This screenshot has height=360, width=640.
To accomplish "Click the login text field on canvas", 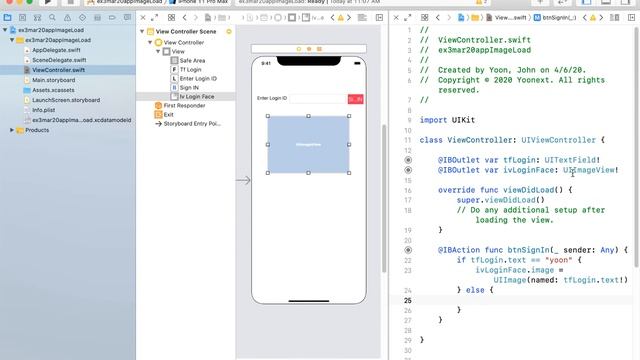I will [x=318, y=98].
